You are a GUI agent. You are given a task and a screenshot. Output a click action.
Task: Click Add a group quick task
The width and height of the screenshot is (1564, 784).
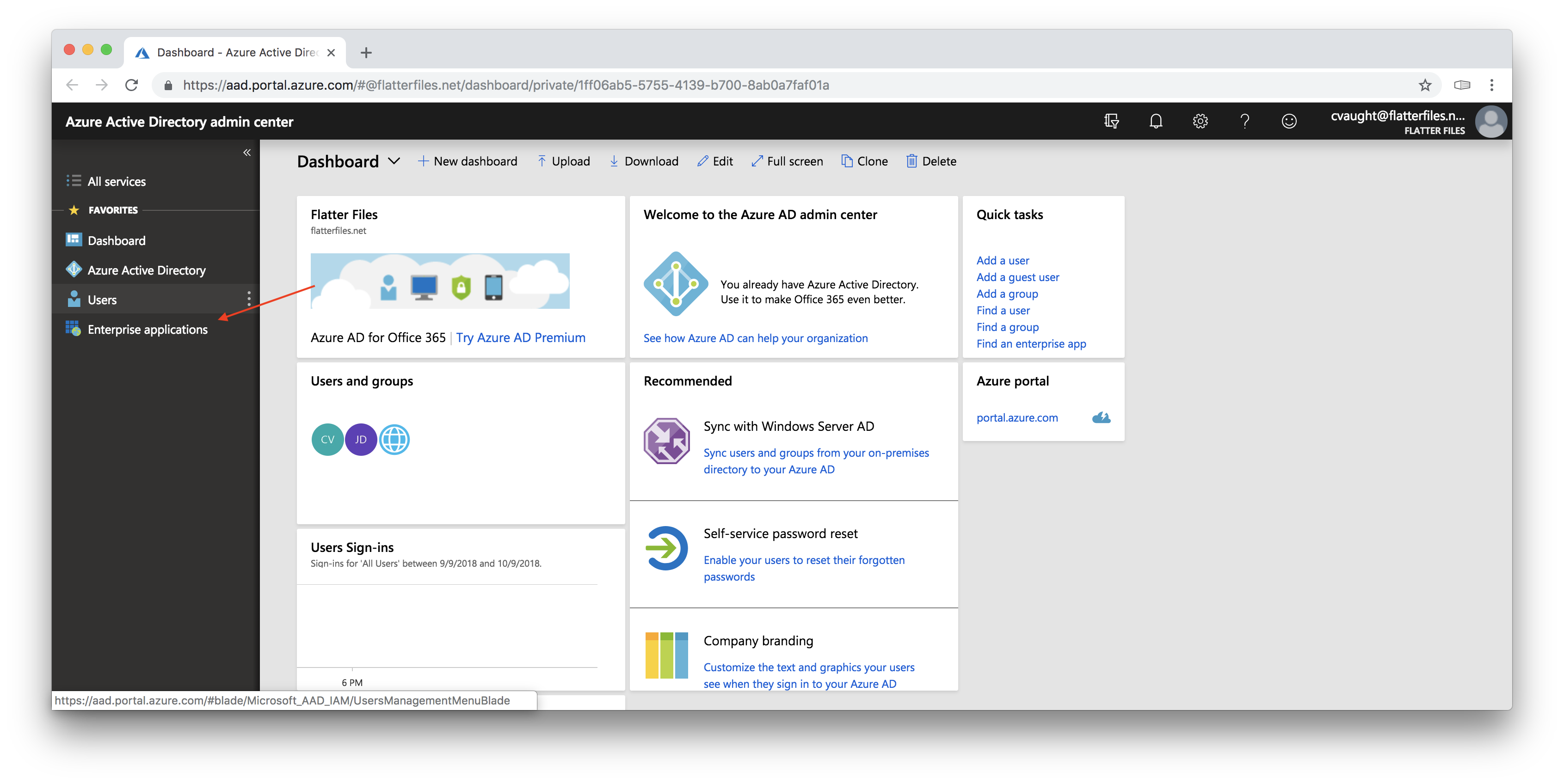(1007, 294)
